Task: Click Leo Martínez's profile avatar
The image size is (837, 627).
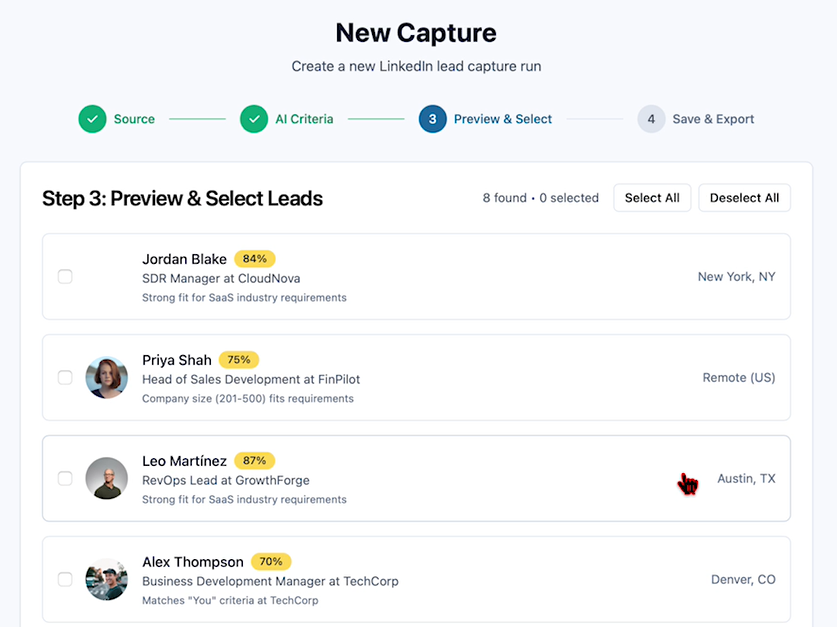Action: [107, 479]
